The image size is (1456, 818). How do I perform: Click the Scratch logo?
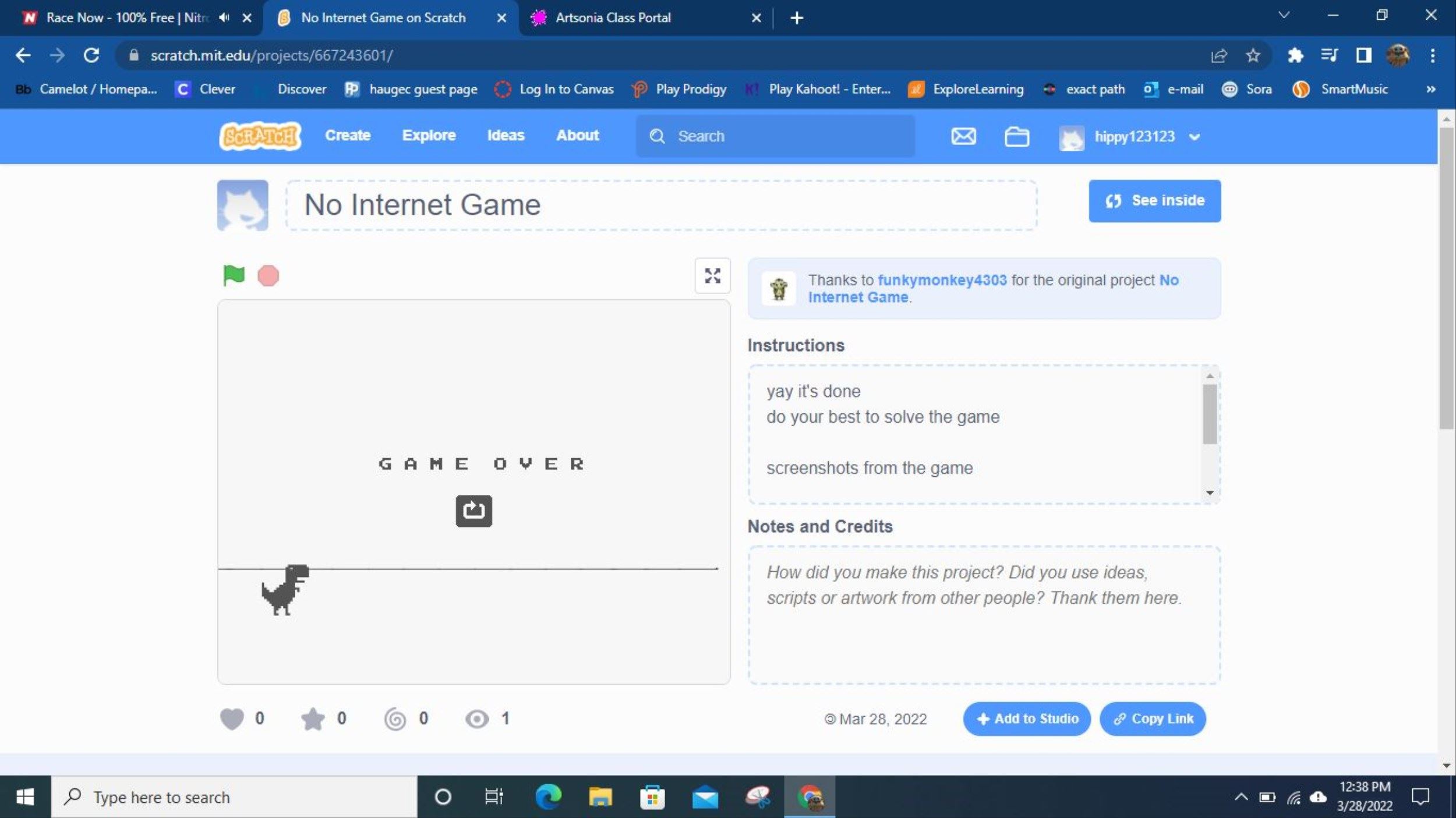[260, 136]
